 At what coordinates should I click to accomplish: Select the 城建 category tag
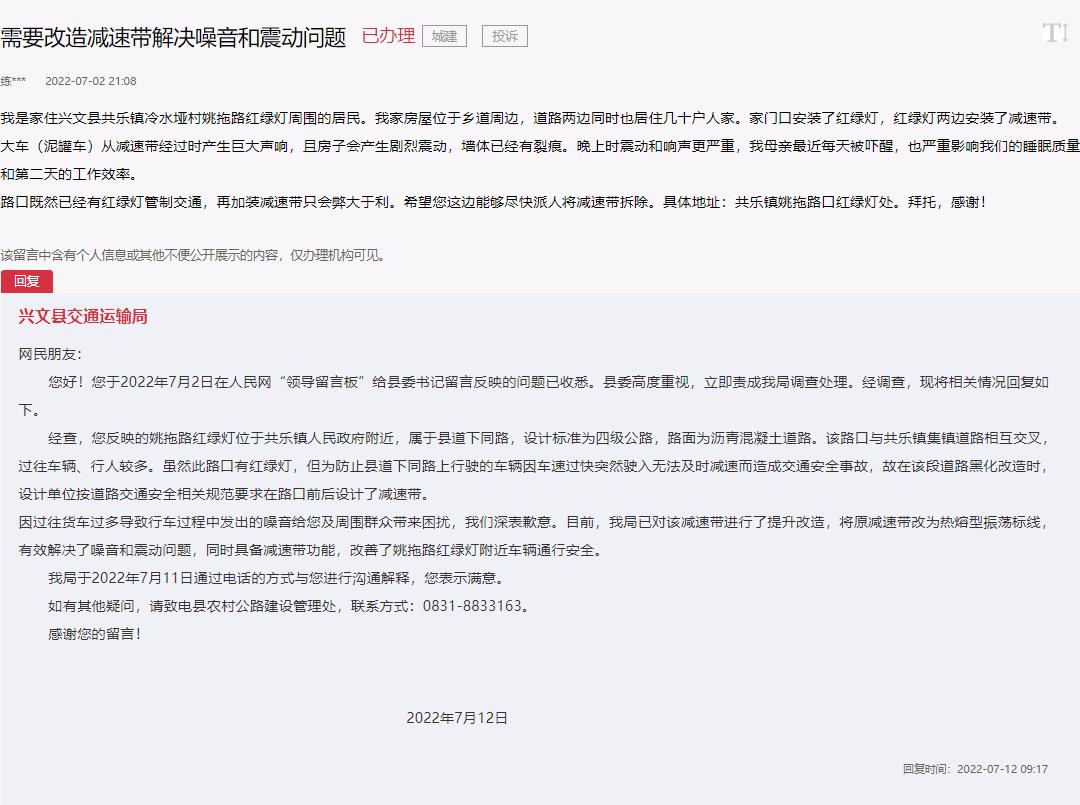[444, 37]
